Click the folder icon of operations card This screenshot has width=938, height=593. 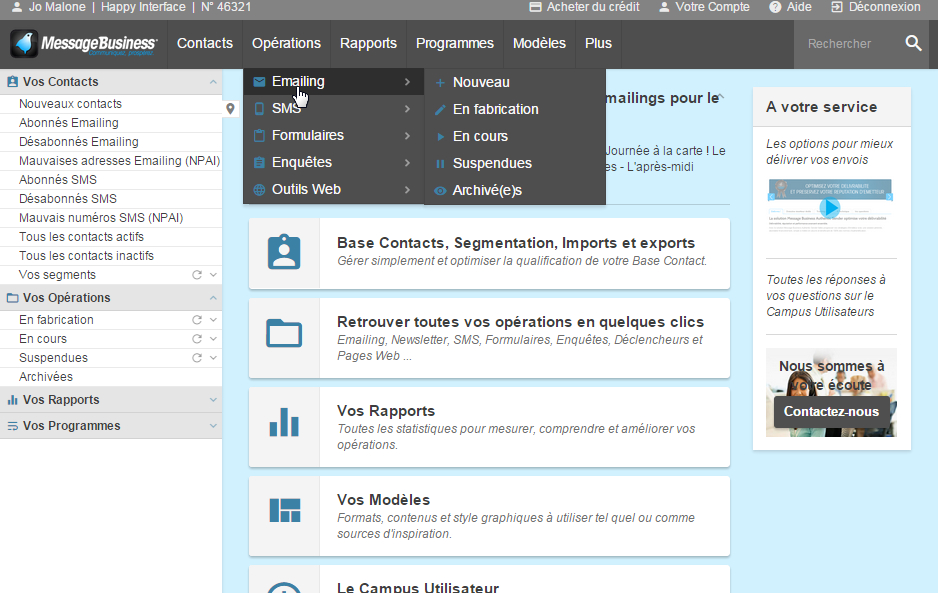click(284, 333)
